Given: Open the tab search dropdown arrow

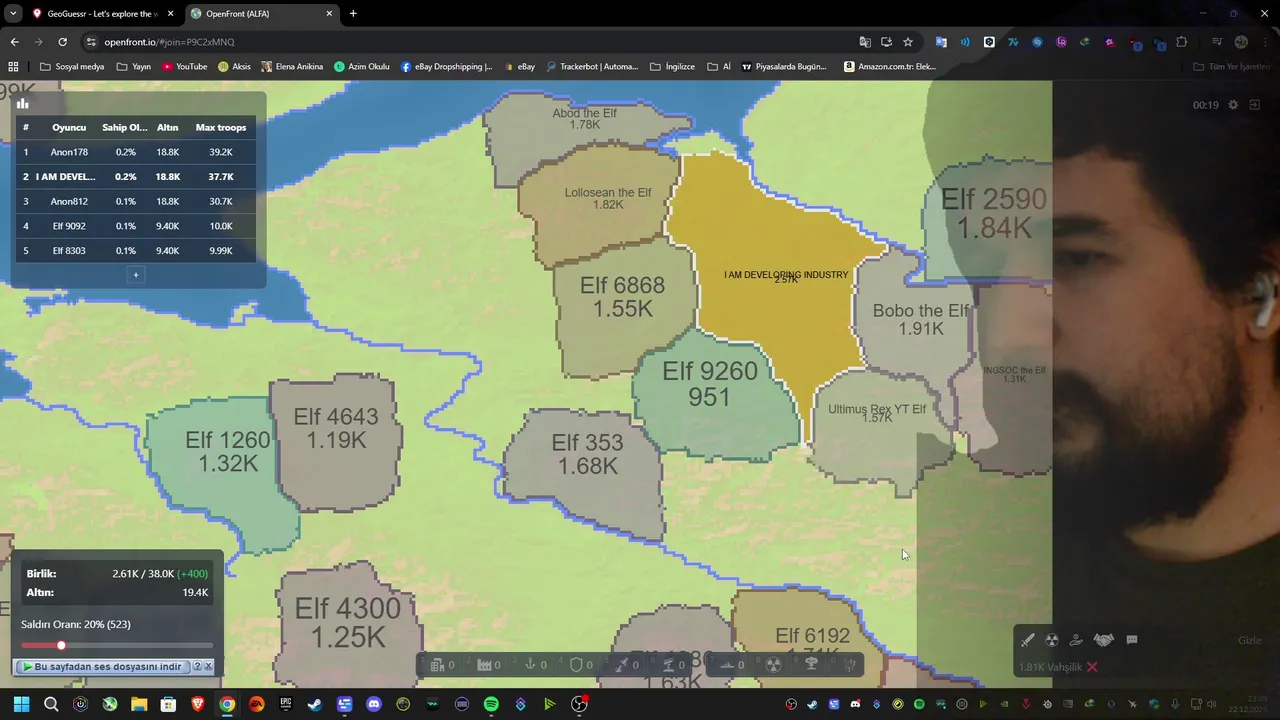Looking at the screenshot, I should (13, 14).
